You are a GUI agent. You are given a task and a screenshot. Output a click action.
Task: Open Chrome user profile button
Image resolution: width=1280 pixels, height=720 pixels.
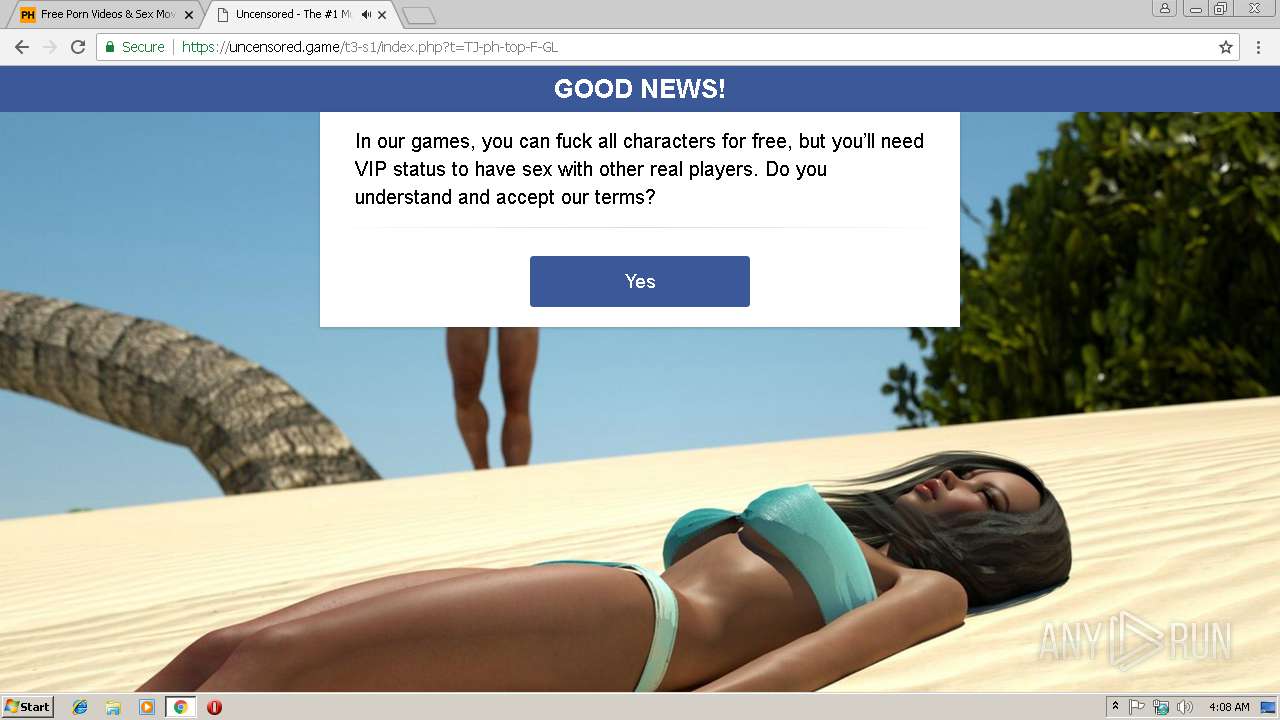tap(1165, 9)
